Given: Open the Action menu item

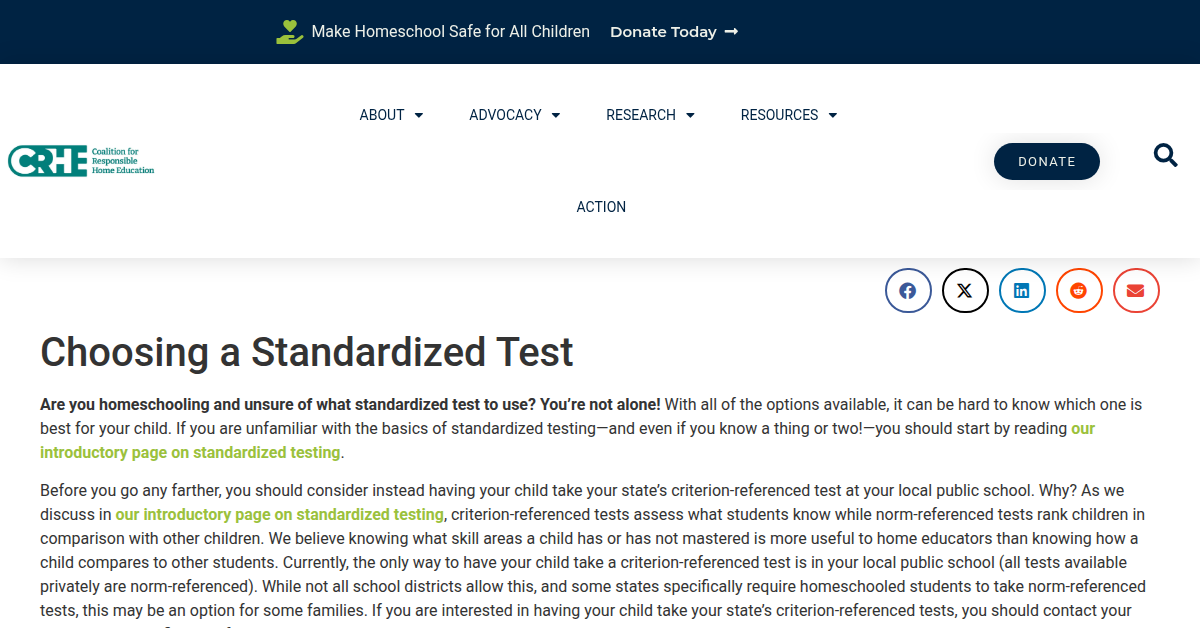Looking at the screenshot, I should pos(601,207).
